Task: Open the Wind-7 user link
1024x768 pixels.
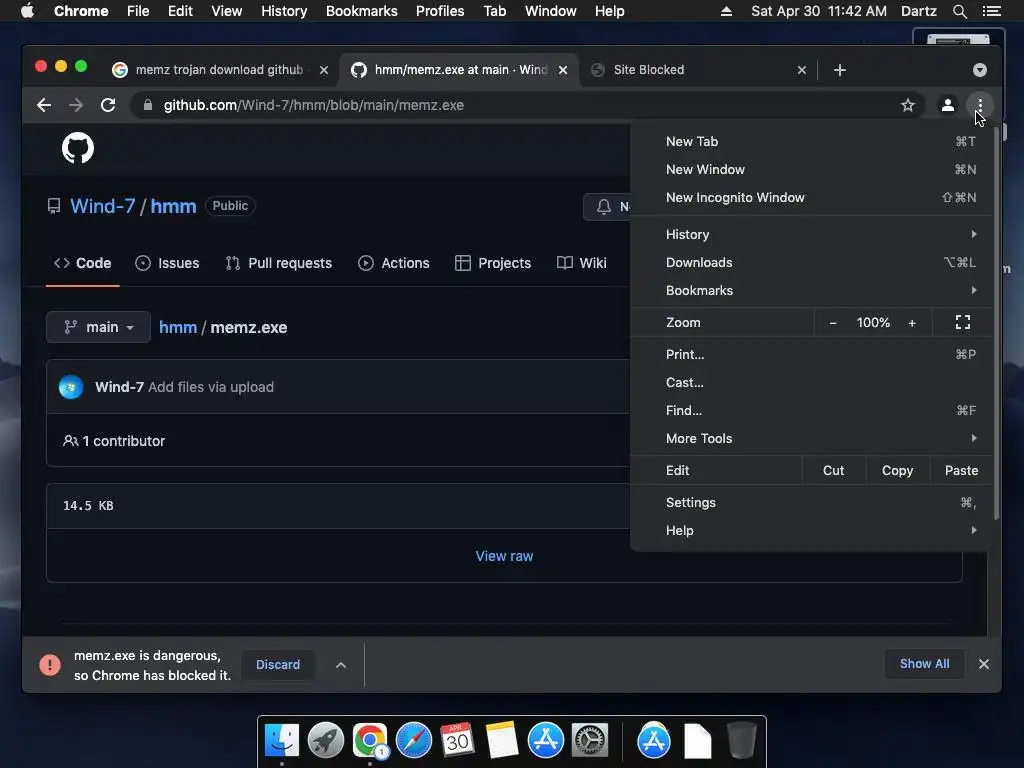Action: pyautogui.click(x=103, y=206)
